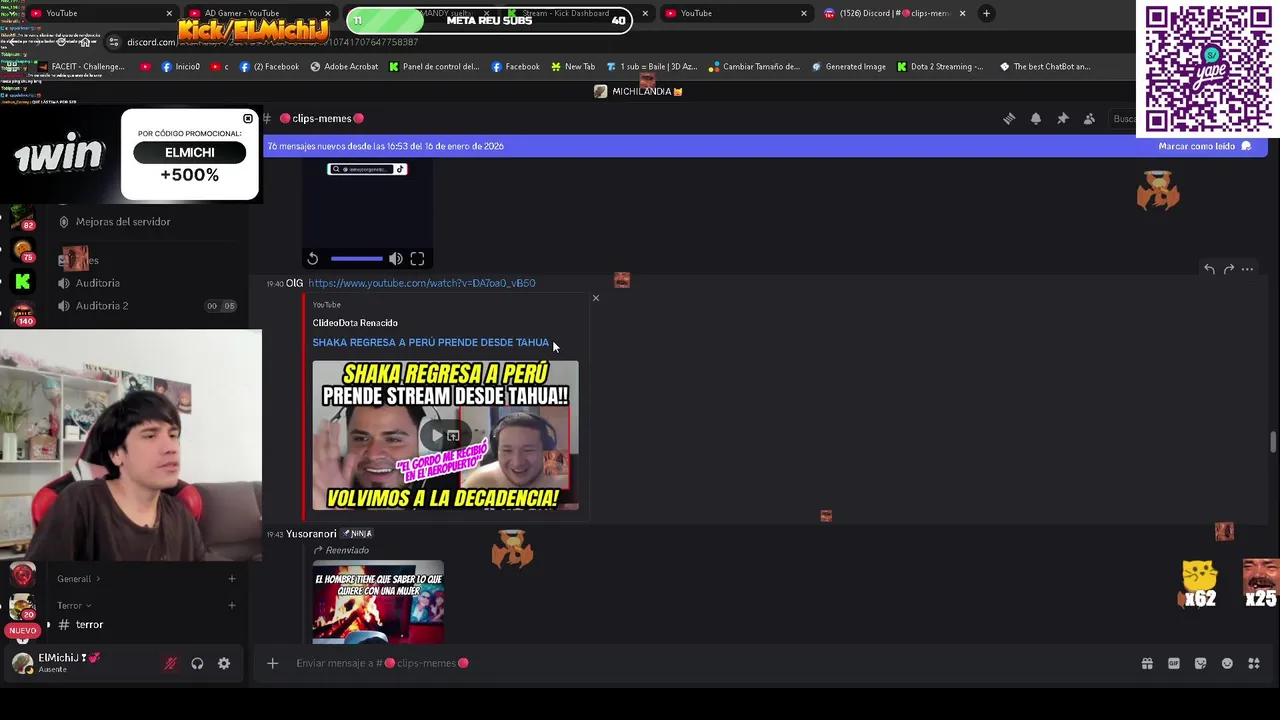
Task: Collapse the Terror category
Action: point(74,605)
